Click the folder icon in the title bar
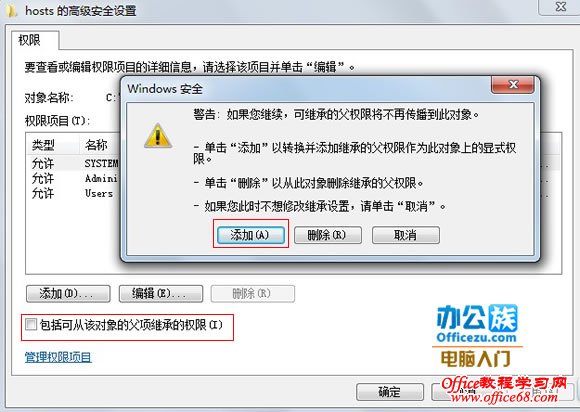 point(12,11)
